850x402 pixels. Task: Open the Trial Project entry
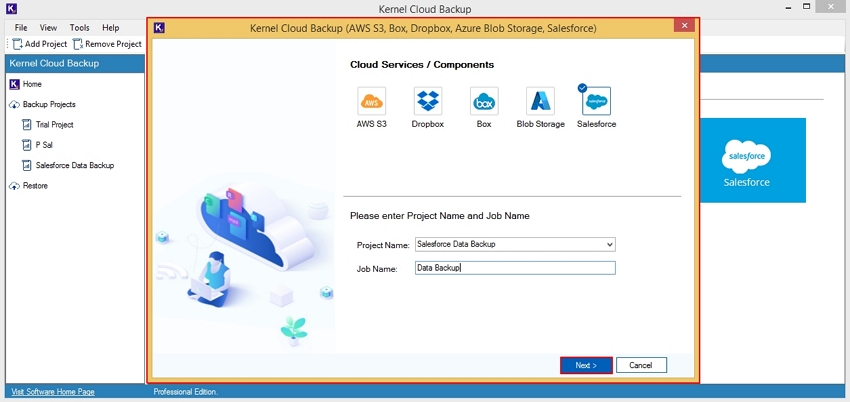(55, 125)
